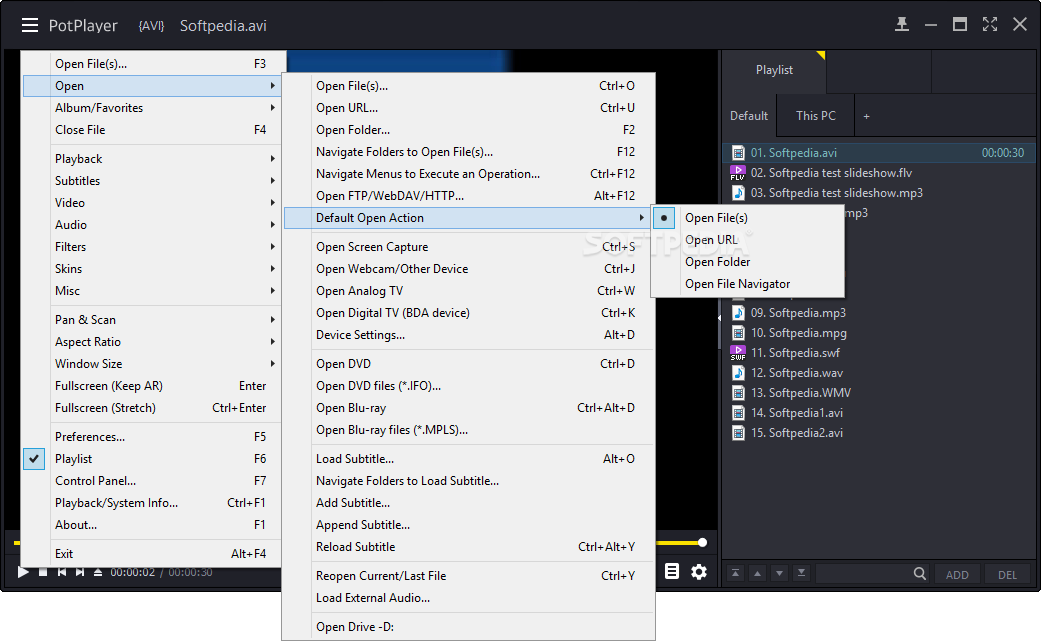
Task: Click Open Webcam/Other Device entry
Action: tap(469, 268)
